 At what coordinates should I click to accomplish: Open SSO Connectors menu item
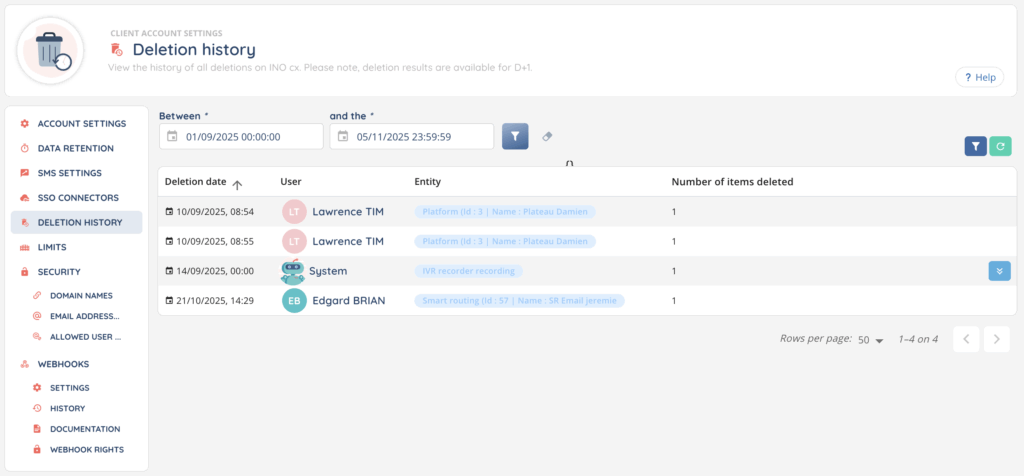coord(78,198)
